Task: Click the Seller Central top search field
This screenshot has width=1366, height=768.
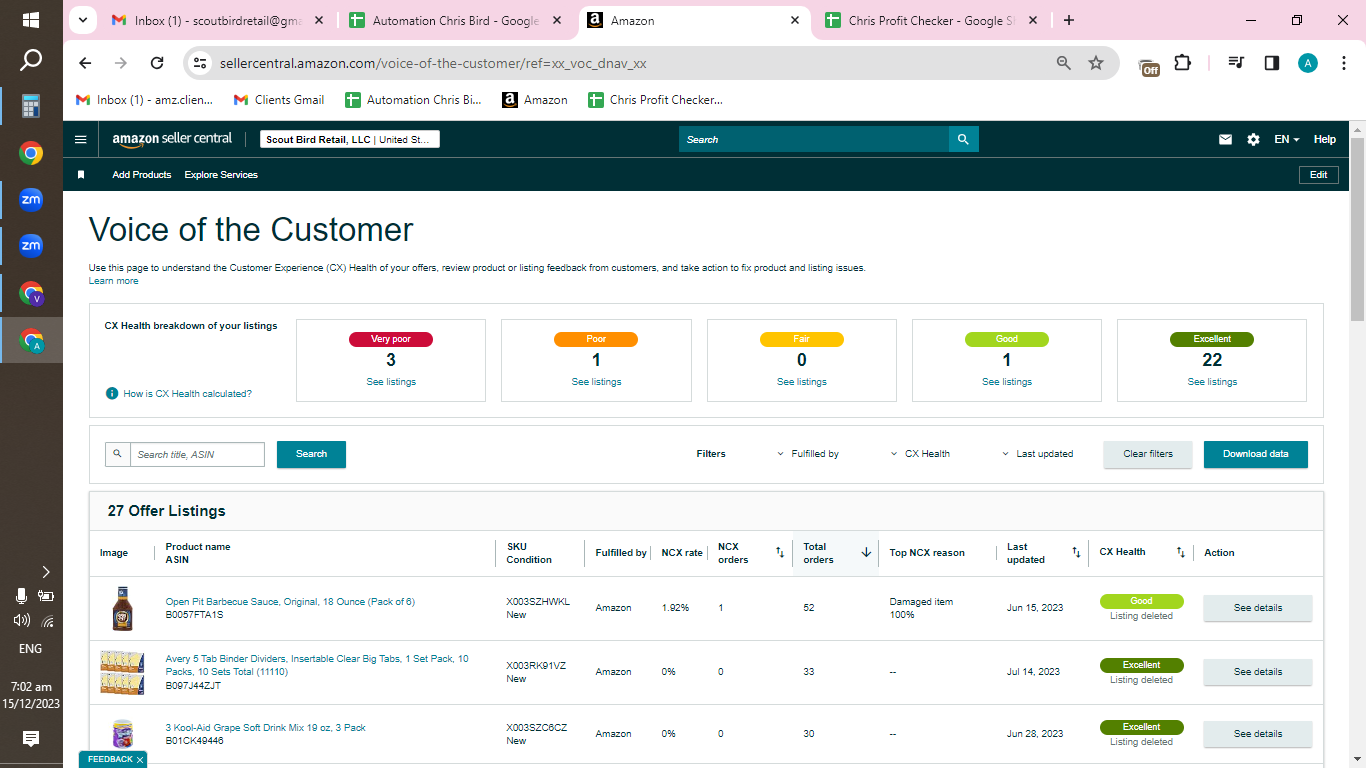Action: click(814, 139)
